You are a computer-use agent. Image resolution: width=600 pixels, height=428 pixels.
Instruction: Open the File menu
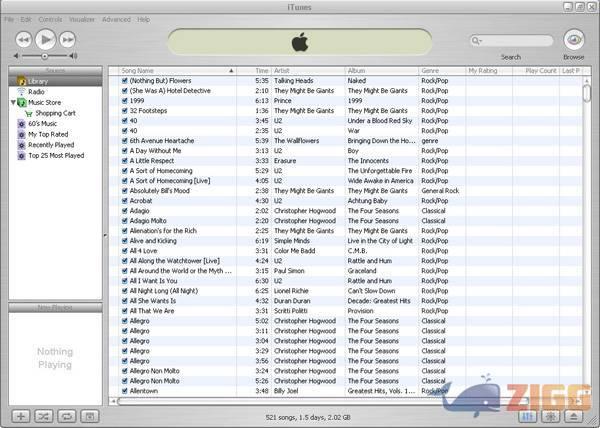tap(9, 20)
